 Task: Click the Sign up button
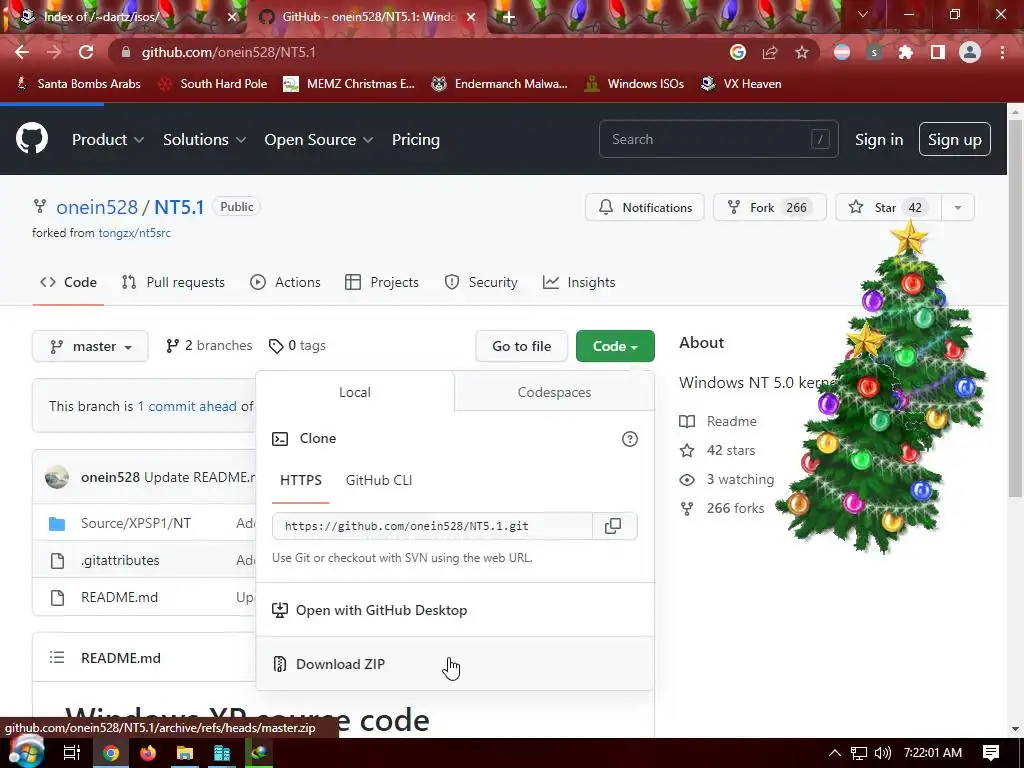pos(955,139)
